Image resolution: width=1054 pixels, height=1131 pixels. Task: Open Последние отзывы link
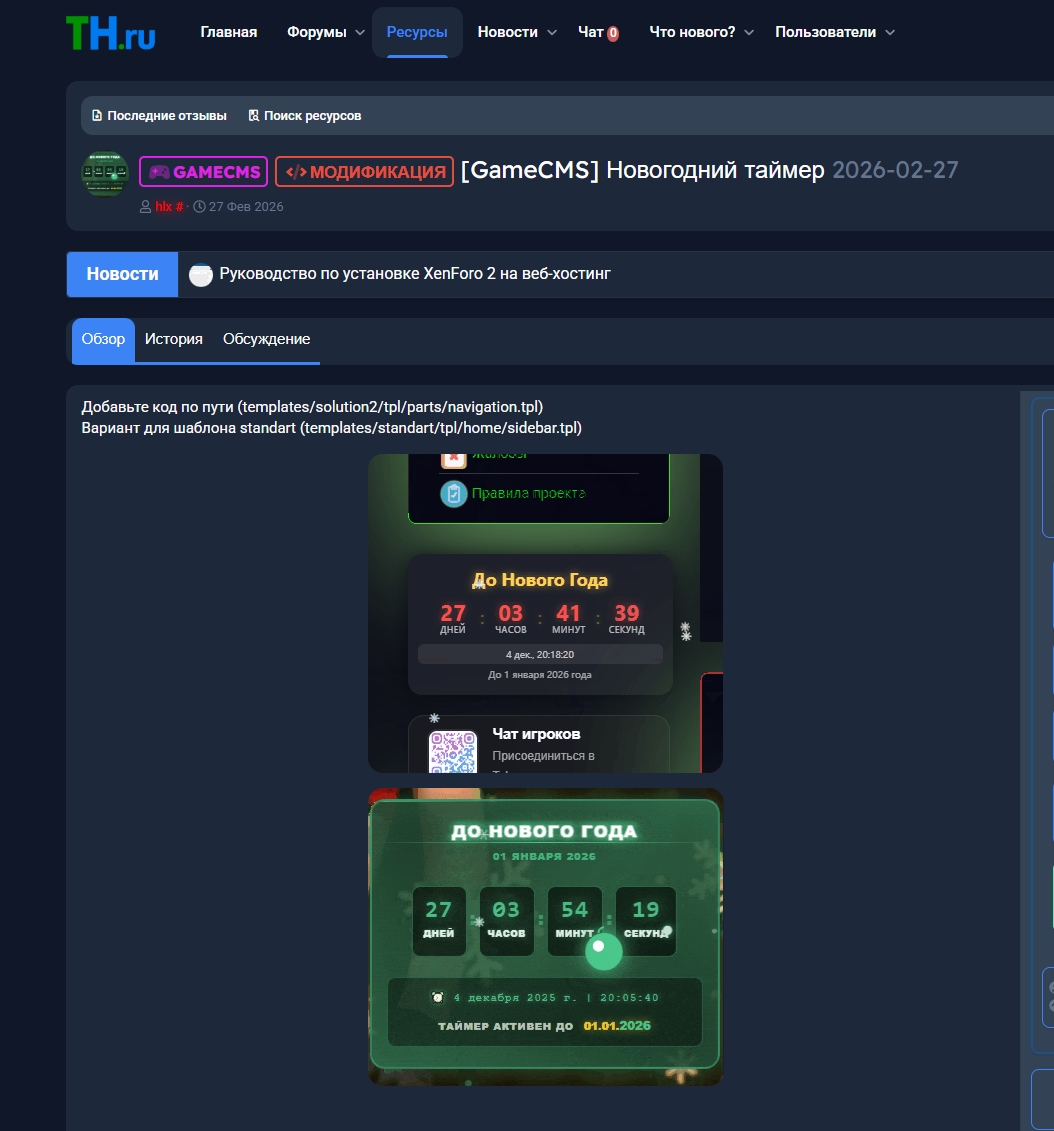[159, 116]
